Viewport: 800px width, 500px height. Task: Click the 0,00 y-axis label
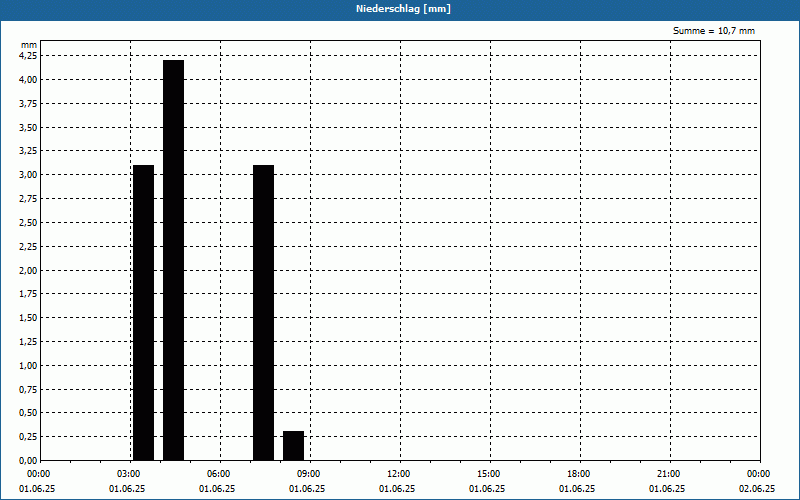tap(28, 461)
